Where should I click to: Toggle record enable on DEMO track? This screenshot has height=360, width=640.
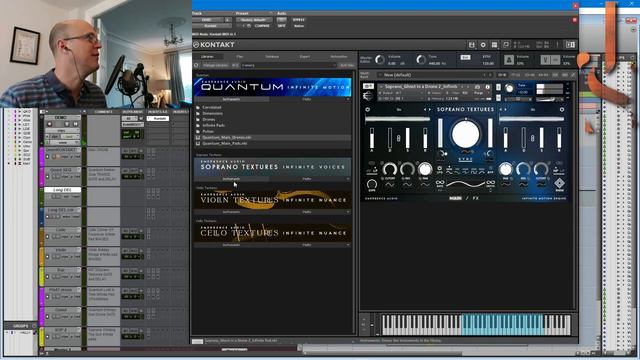[50, 124]
